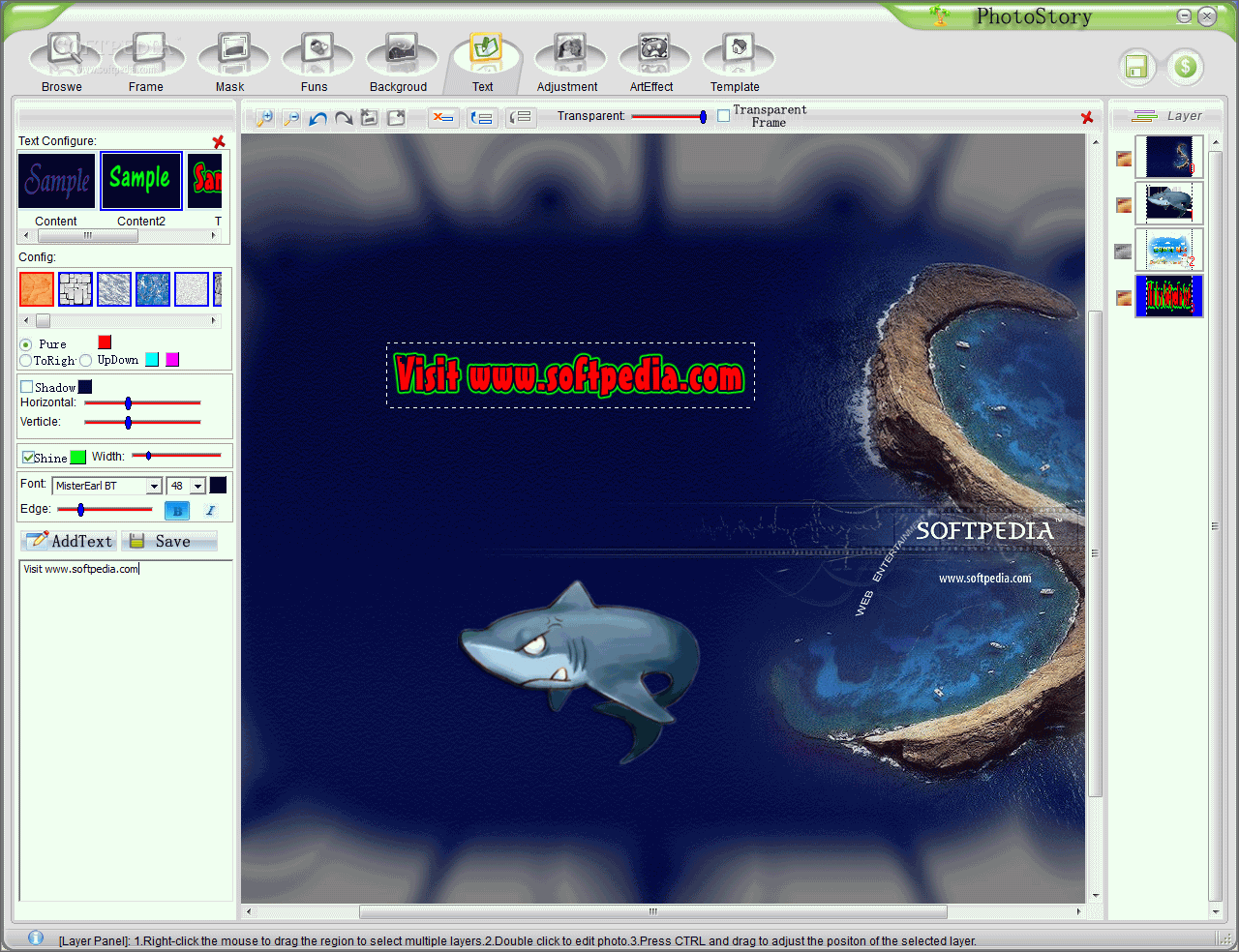Adjust the Transparent slider
This screenshot has width=1239, height=952.
(669, 116)
